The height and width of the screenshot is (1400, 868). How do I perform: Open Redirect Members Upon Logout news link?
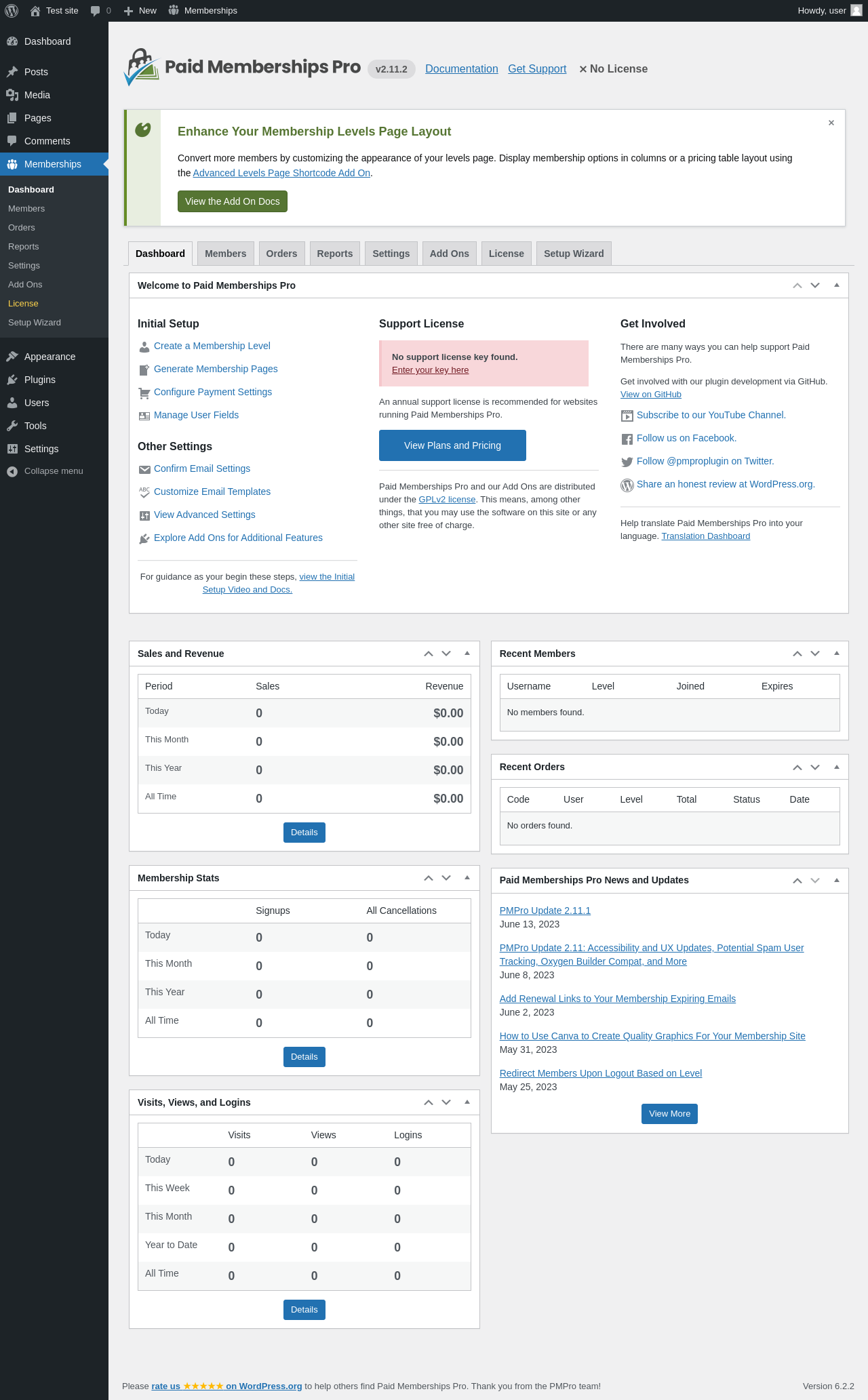(601, 1073)
